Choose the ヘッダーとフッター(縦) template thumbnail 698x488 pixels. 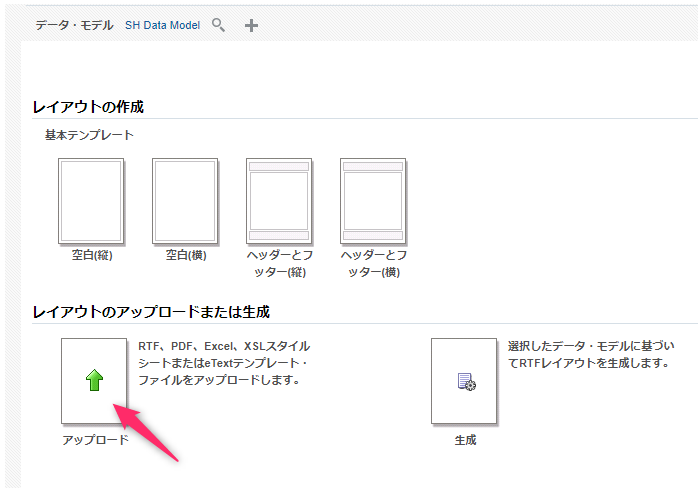point(279,201)
